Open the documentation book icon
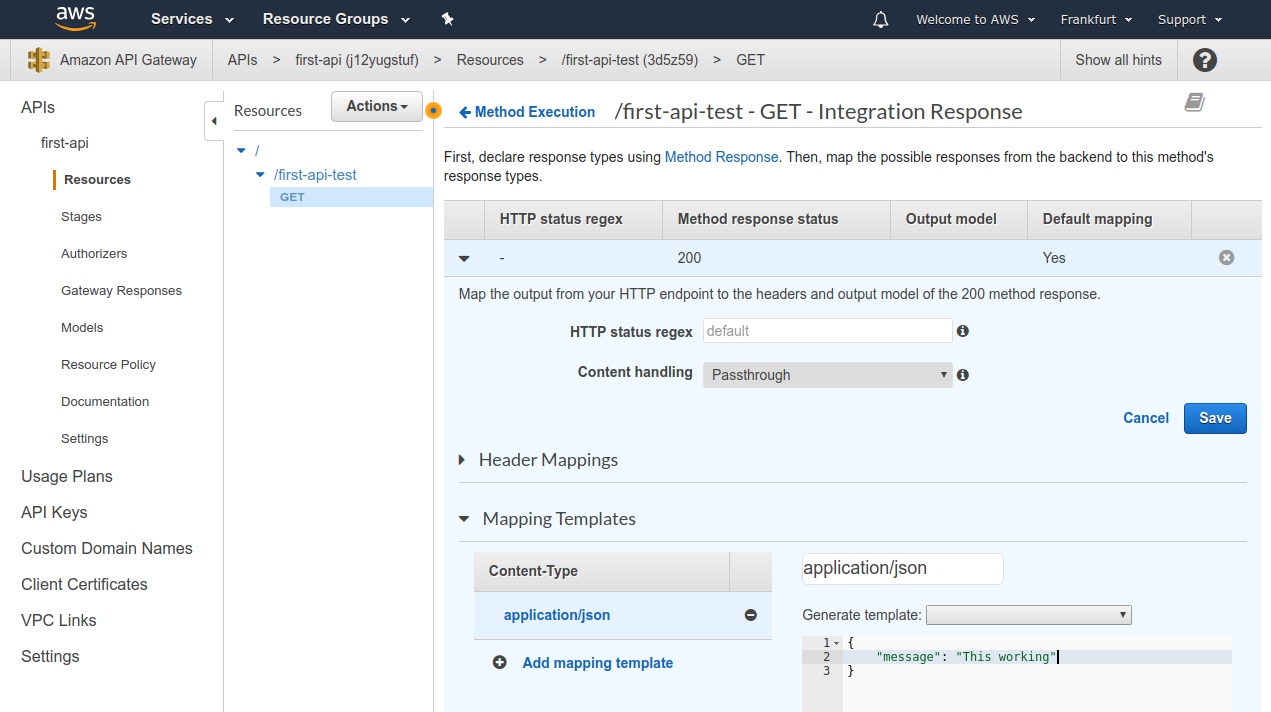The width and height of the screenshot is (1271, 712). tap(1194, 102)
